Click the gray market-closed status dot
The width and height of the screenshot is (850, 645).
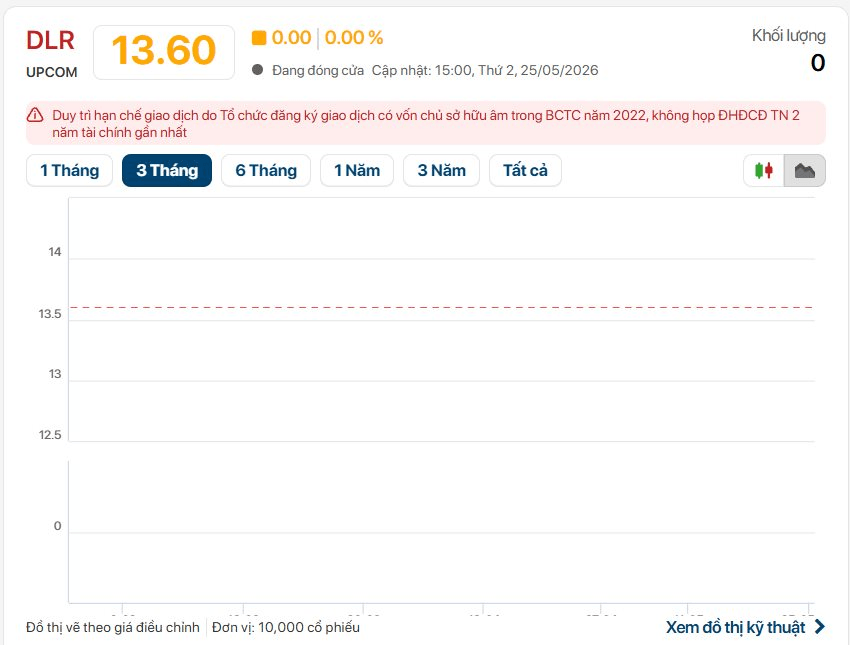click(257, 70)
